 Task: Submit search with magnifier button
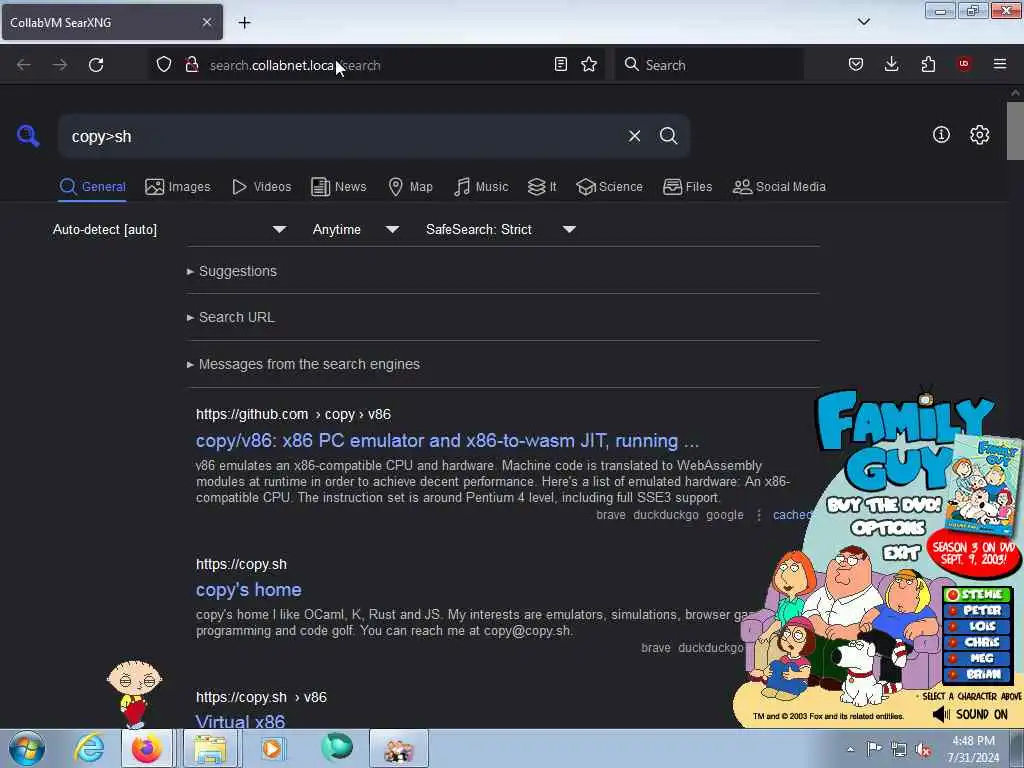coord(668,136)
